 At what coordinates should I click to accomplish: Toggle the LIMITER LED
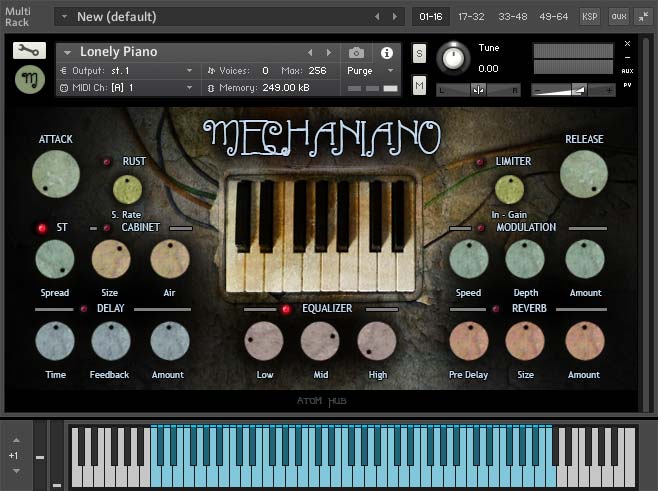480,162
